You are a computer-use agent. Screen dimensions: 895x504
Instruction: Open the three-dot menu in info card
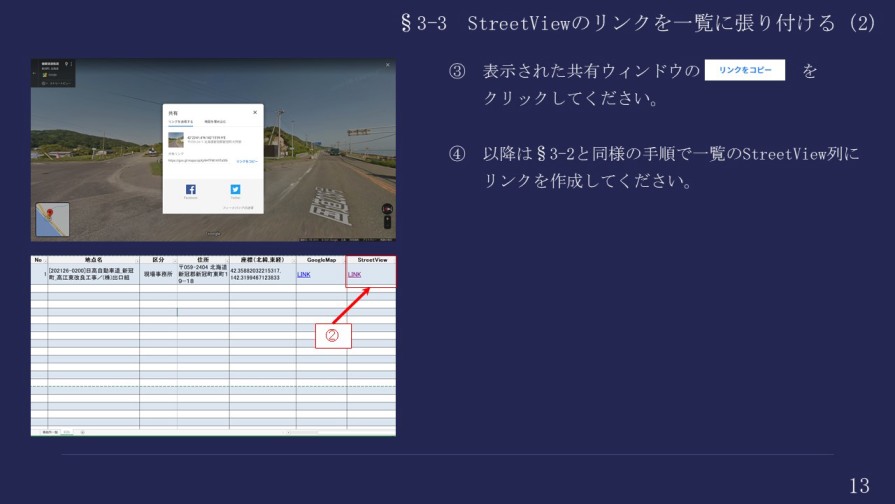coord(72,66)
